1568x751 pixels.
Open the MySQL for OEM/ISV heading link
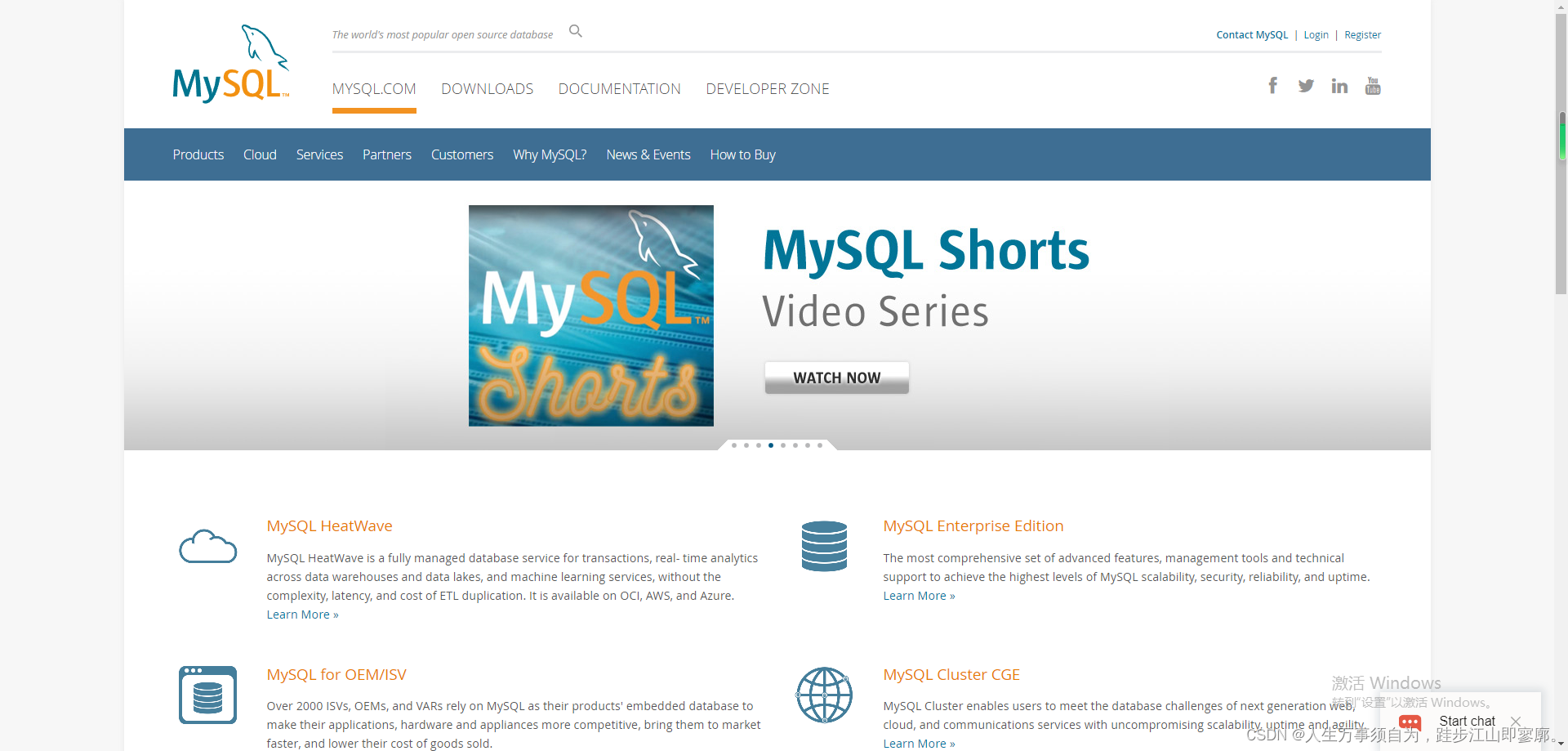(336, 675)
